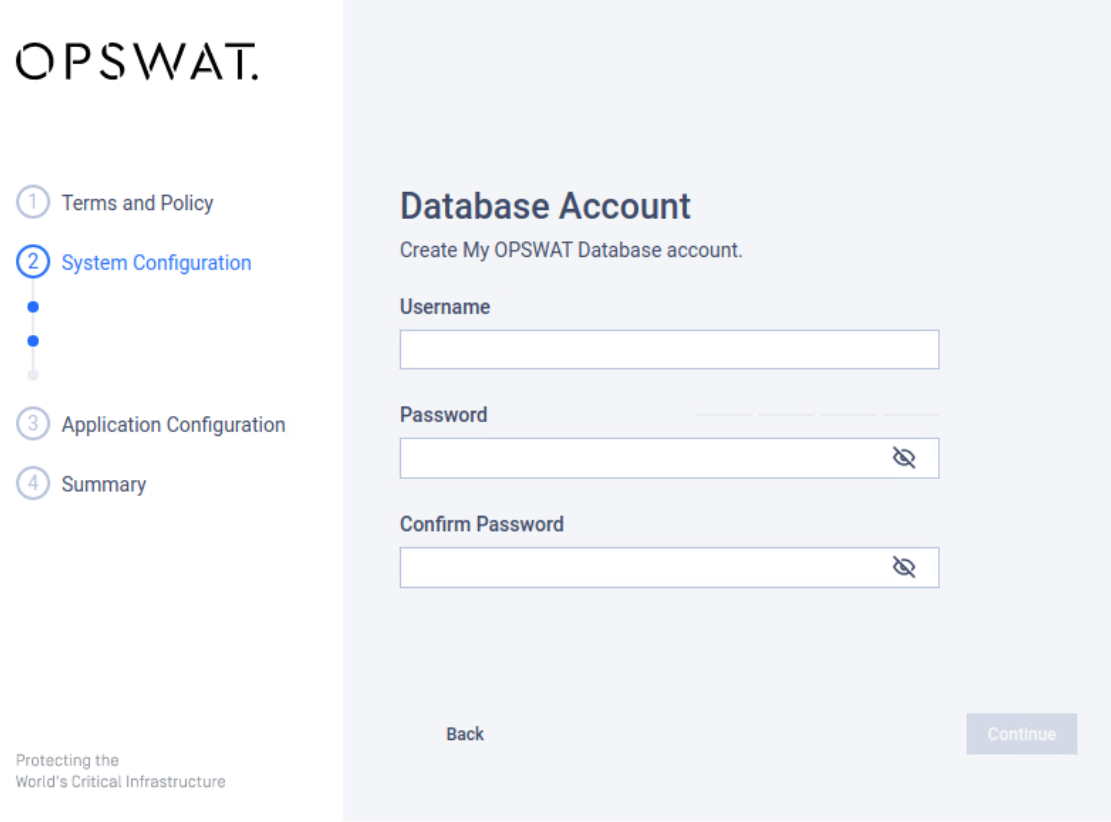Focus the Username input field

669,349
